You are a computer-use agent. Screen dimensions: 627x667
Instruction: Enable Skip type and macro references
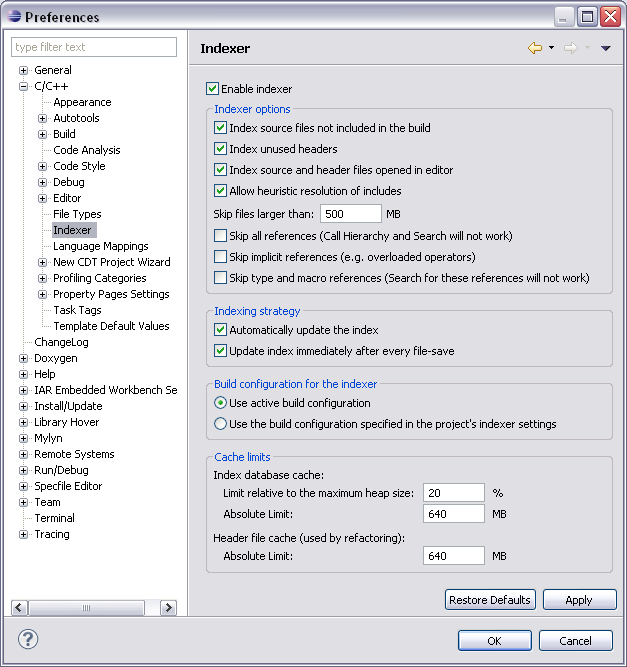click(220, 278)
